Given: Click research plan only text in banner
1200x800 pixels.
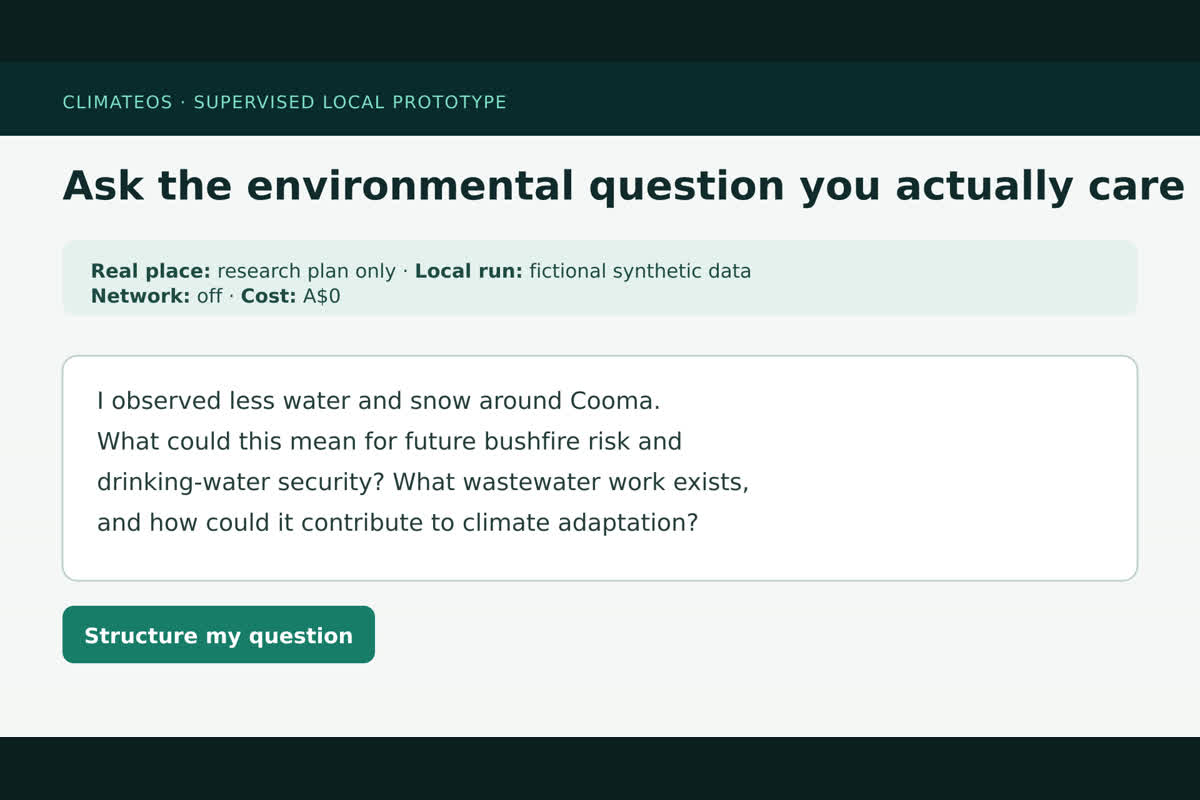Looking at the screenshot, I should 307,271.
